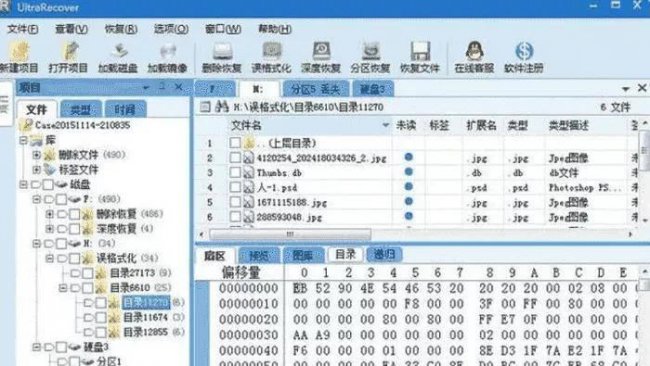Switch to the 硬盘3 tab
The image size is (650, 366).
click(x=372, y=89)
